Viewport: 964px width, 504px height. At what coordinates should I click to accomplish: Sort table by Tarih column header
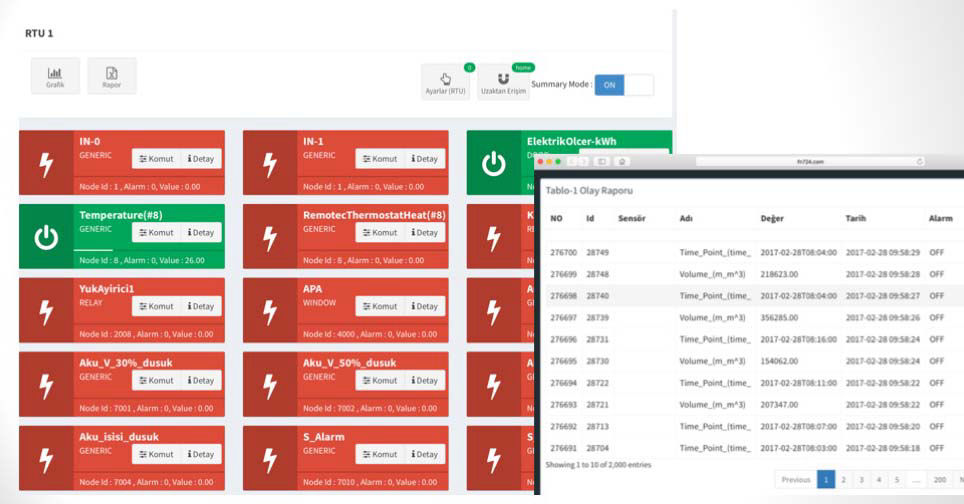click(x=855, y=218)
